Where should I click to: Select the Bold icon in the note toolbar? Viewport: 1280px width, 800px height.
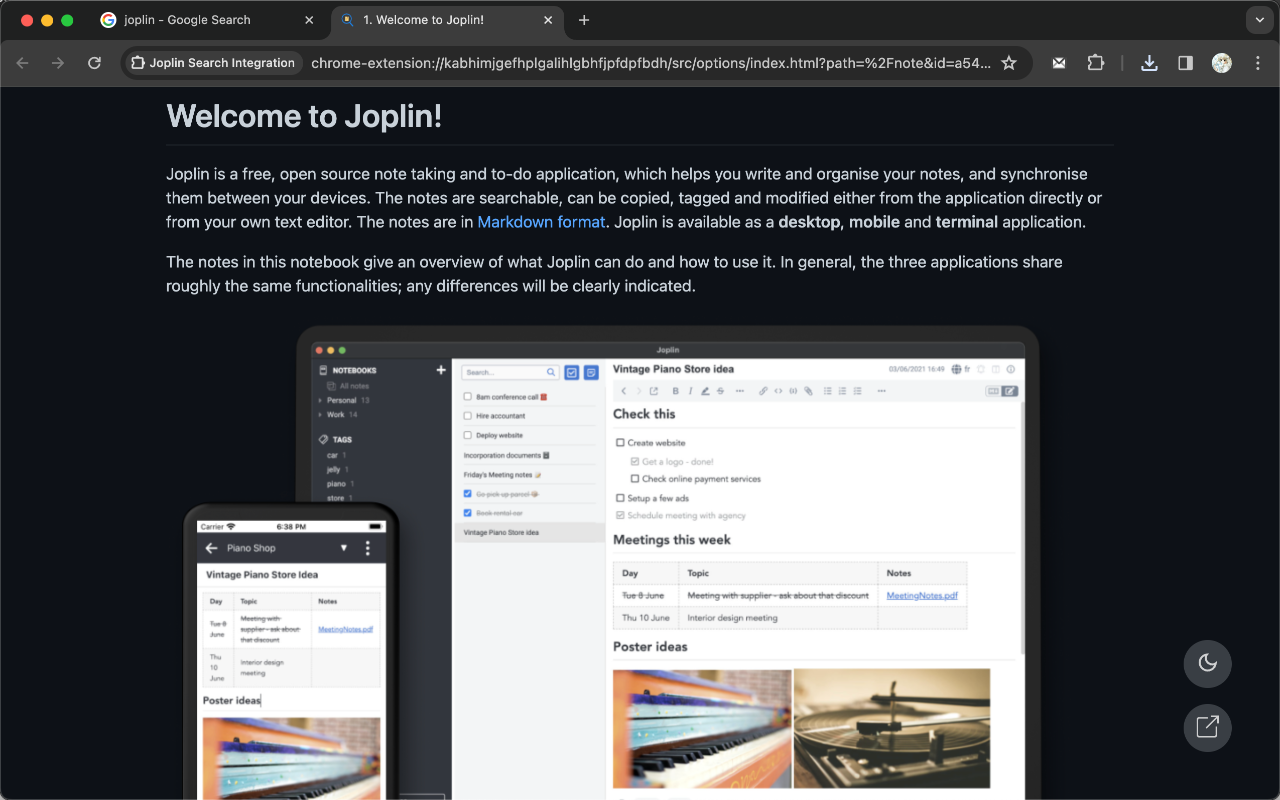click(x=676, y=391)
